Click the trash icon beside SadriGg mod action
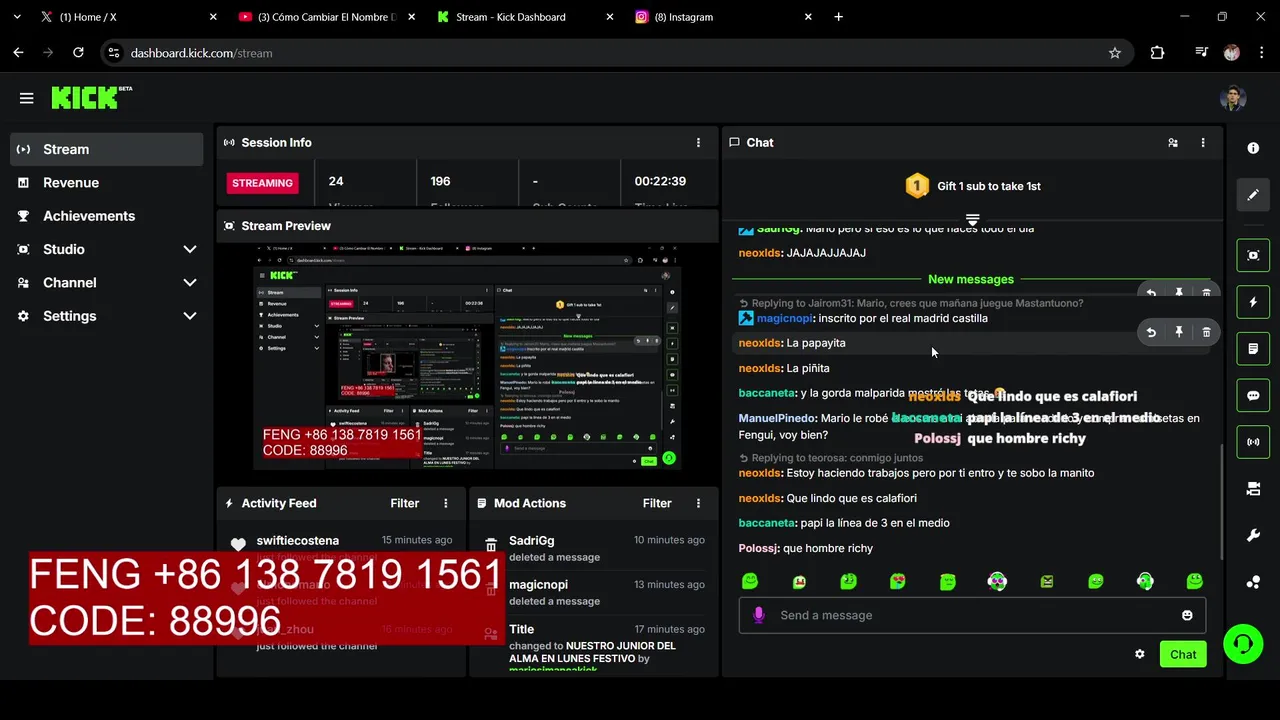Screen dimensions: 1280x720 coord(491,545)
